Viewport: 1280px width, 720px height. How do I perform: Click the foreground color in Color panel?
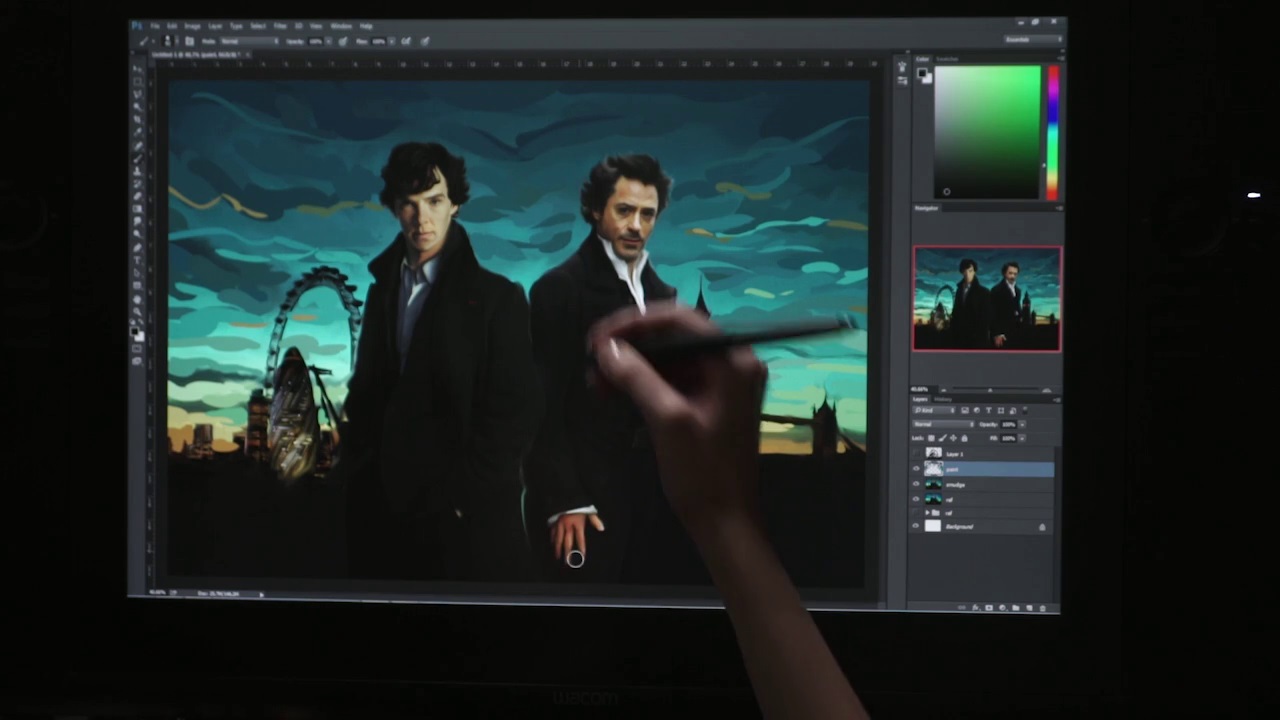tap(922, 73)
